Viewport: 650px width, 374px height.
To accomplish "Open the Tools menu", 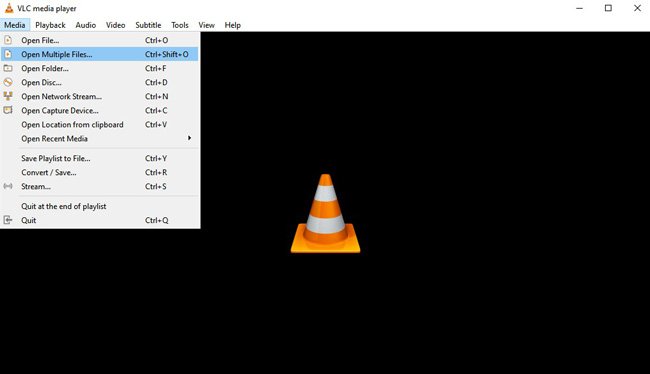I will pyautogui.click(x=179, y=25).
